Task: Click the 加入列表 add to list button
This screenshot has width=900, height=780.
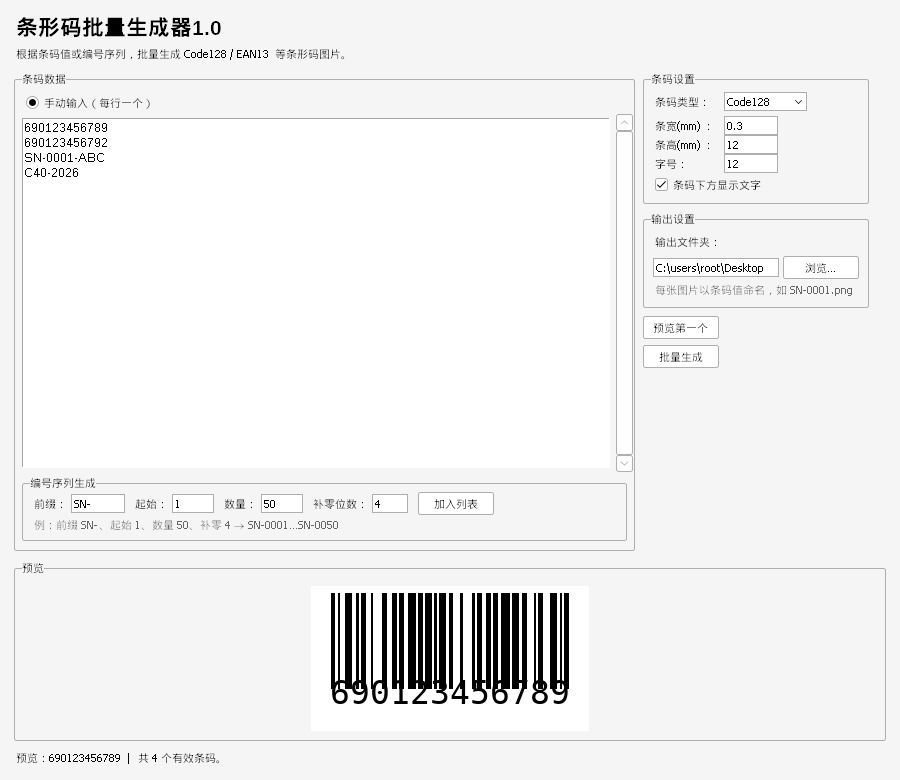Action: click(x=456, y=504)
